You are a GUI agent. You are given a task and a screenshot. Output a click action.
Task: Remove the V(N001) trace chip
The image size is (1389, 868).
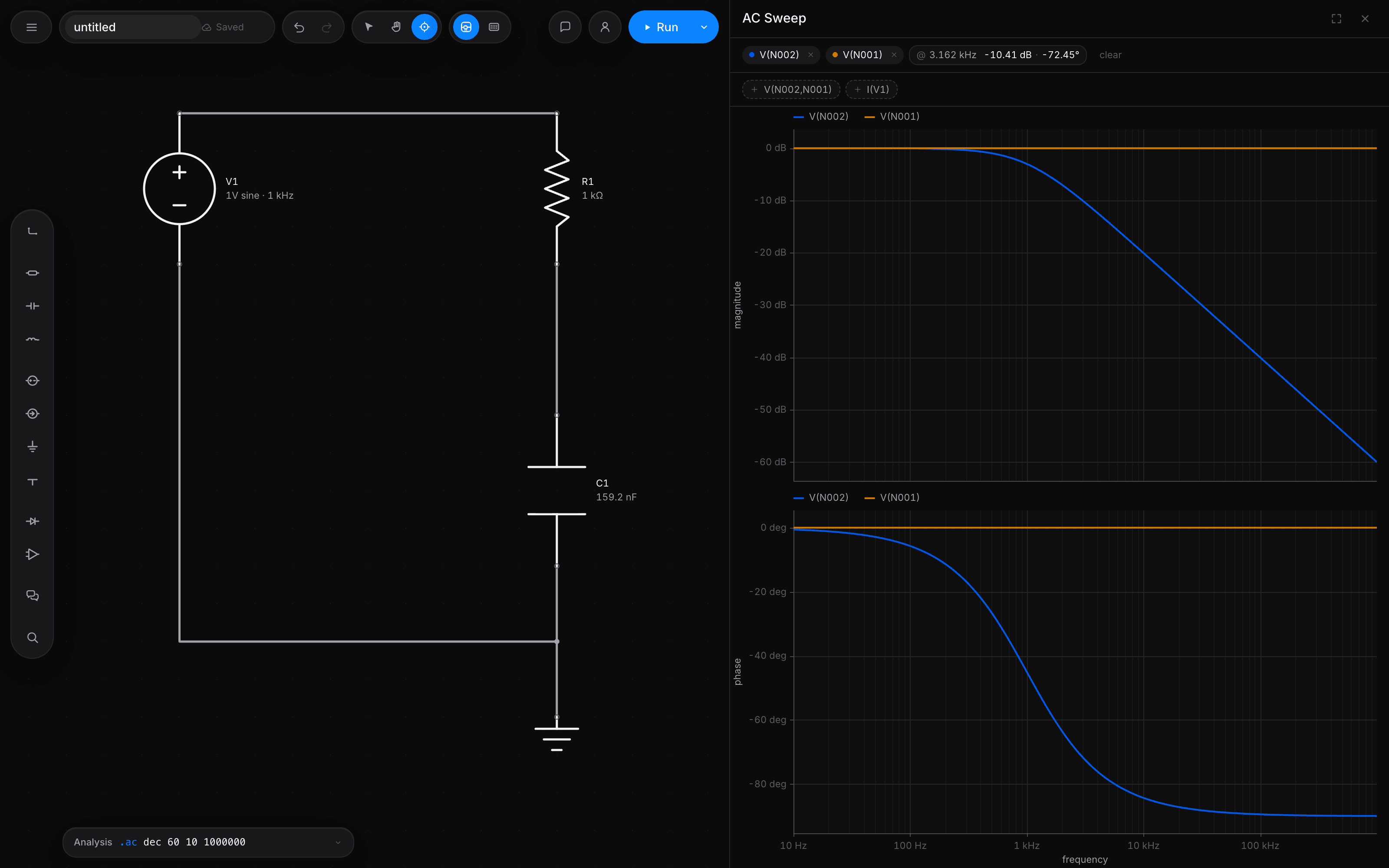click(x=894, y=55)
